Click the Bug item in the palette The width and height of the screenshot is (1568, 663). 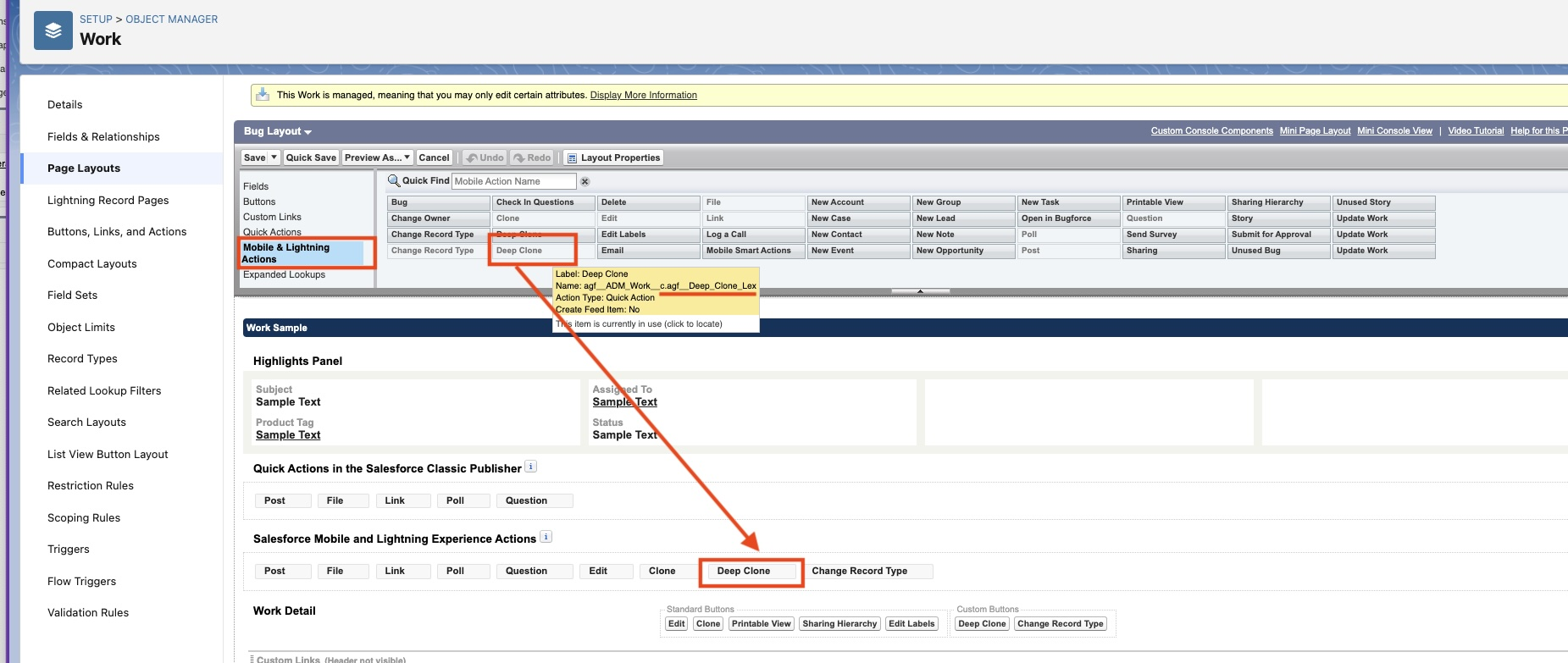pos(438,202)
